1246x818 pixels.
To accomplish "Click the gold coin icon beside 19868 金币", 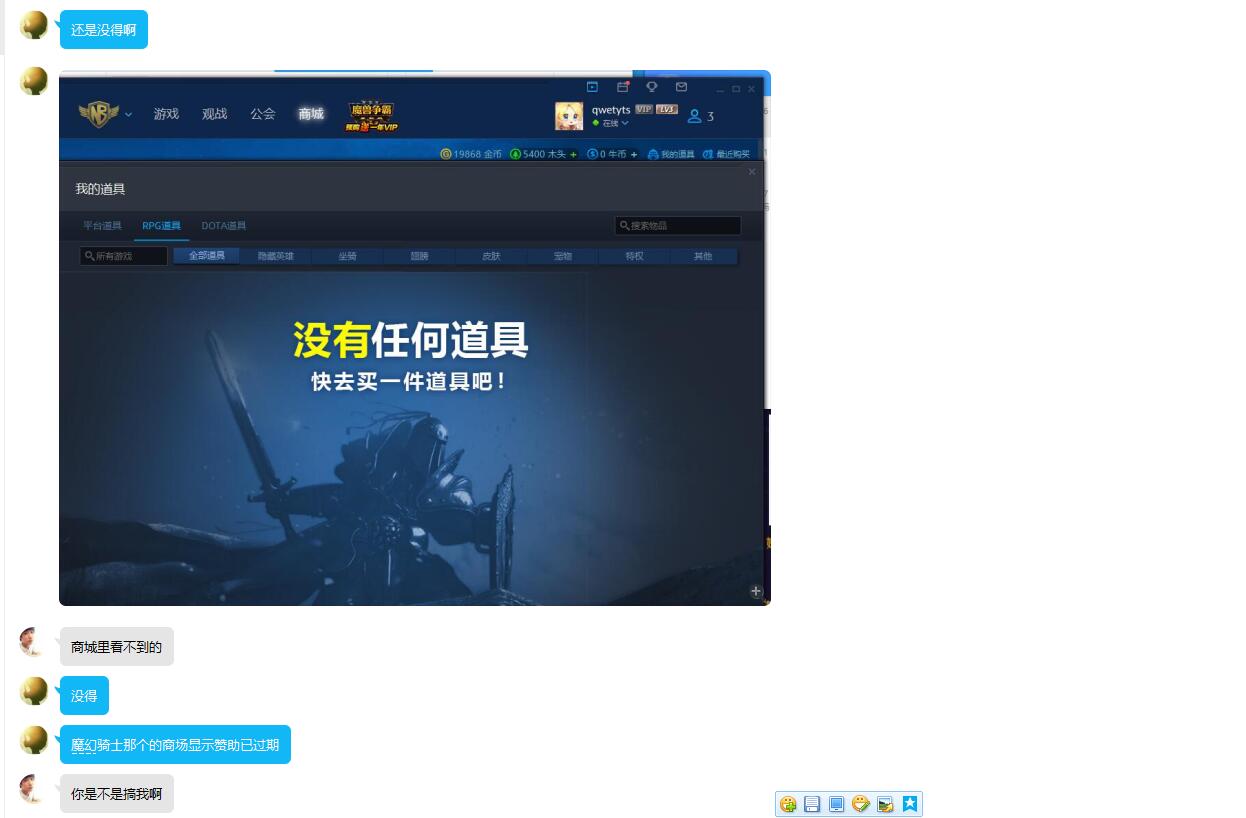I will [446, 154].
